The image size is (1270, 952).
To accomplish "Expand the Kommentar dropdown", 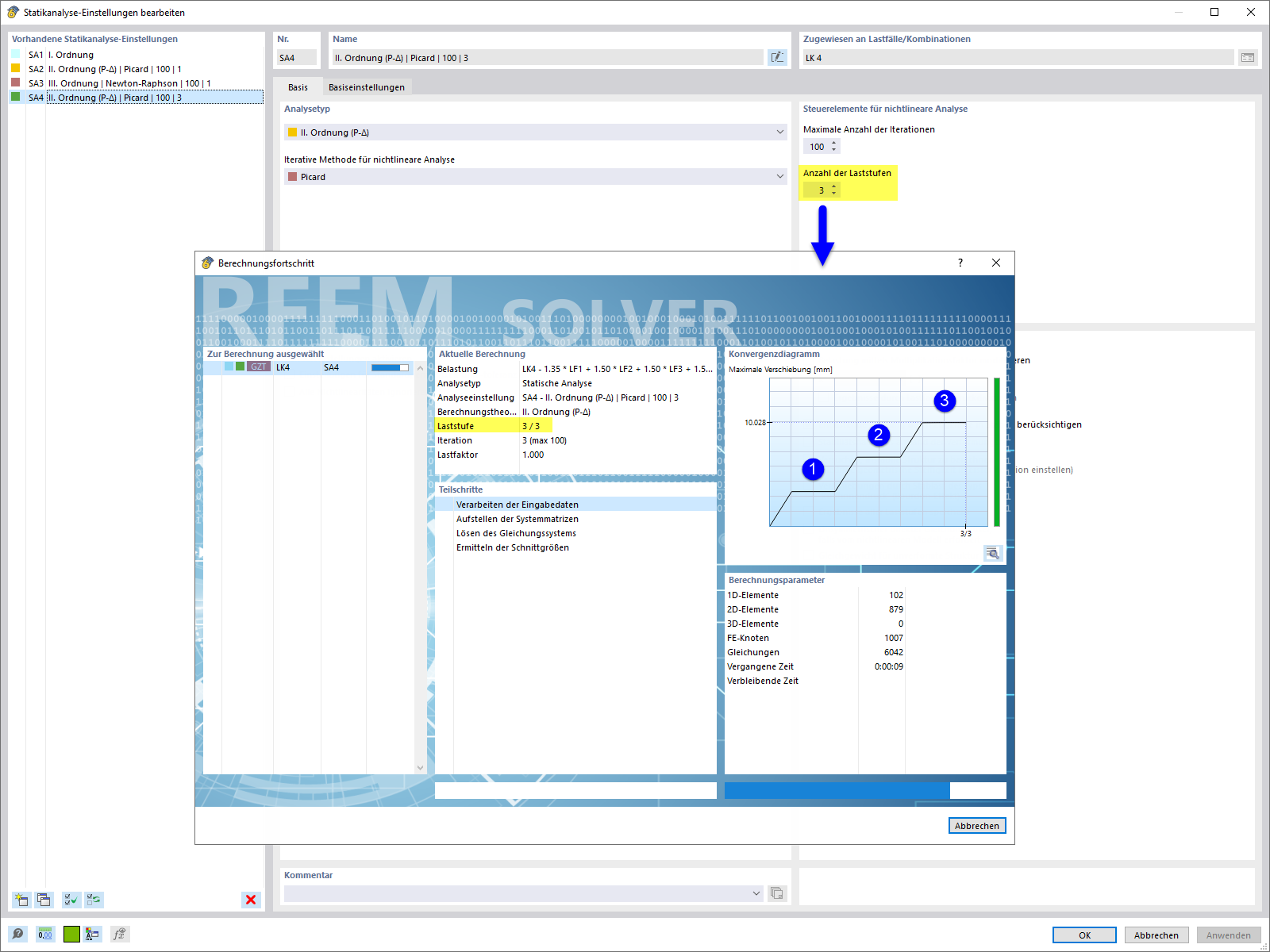I will (756, 893).
